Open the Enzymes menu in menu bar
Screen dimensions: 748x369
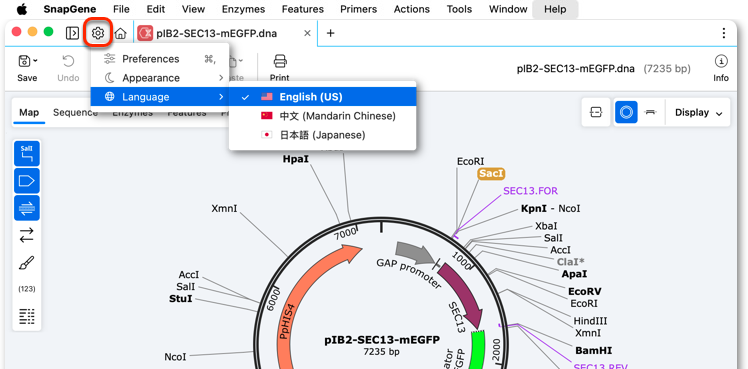click(x=244, y=9)
